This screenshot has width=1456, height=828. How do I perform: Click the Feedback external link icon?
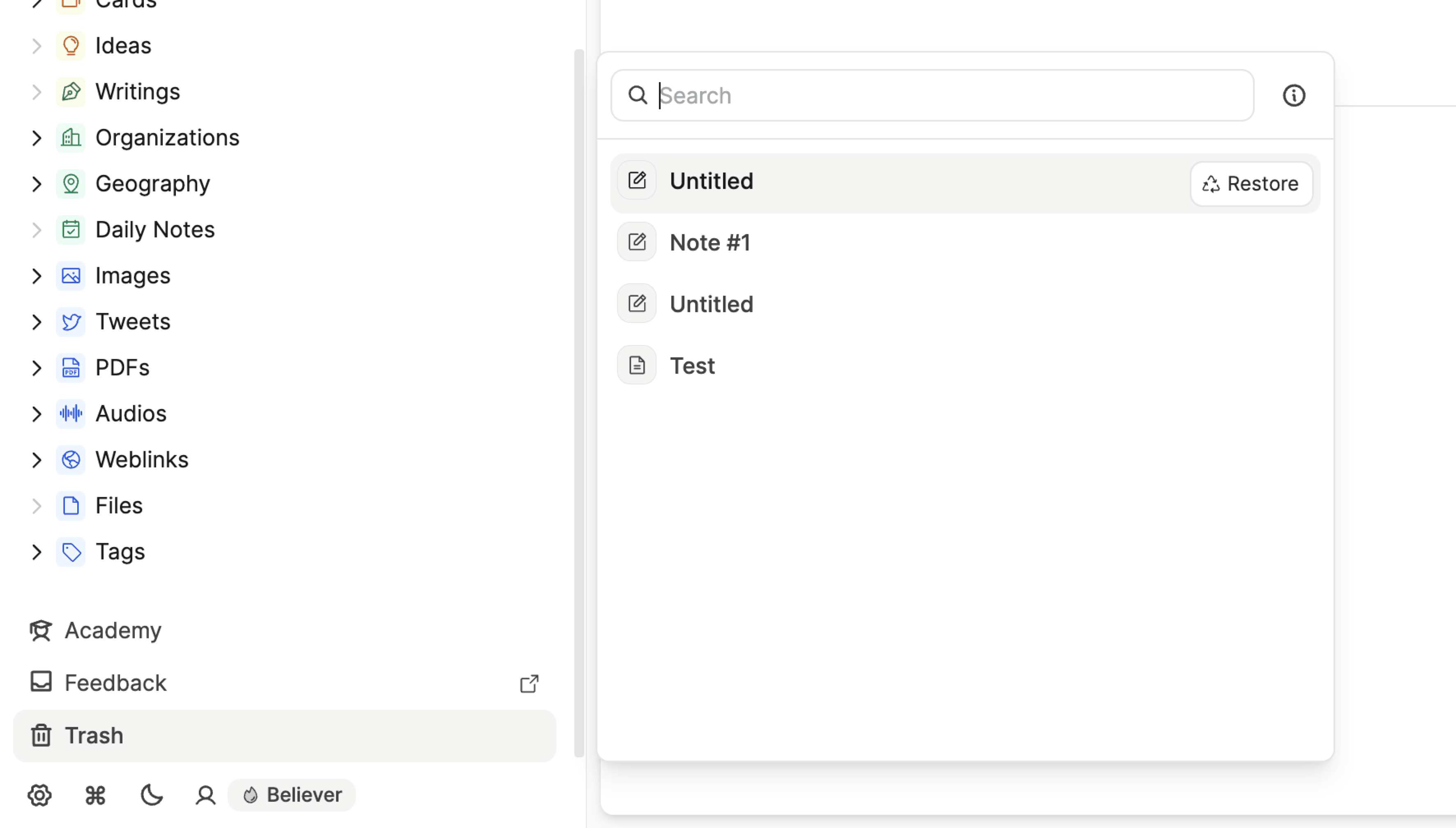[529, 683]
